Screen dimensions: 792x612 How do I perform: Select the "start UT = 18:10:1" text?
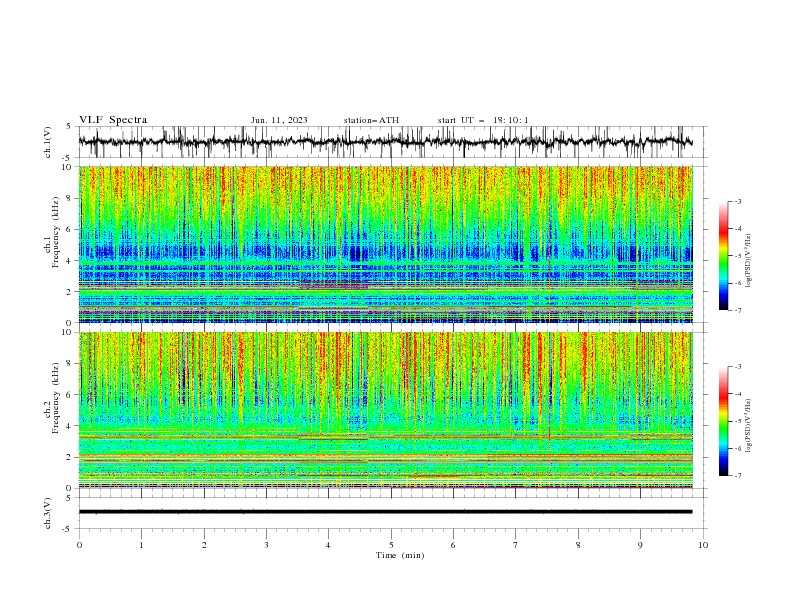483,120
